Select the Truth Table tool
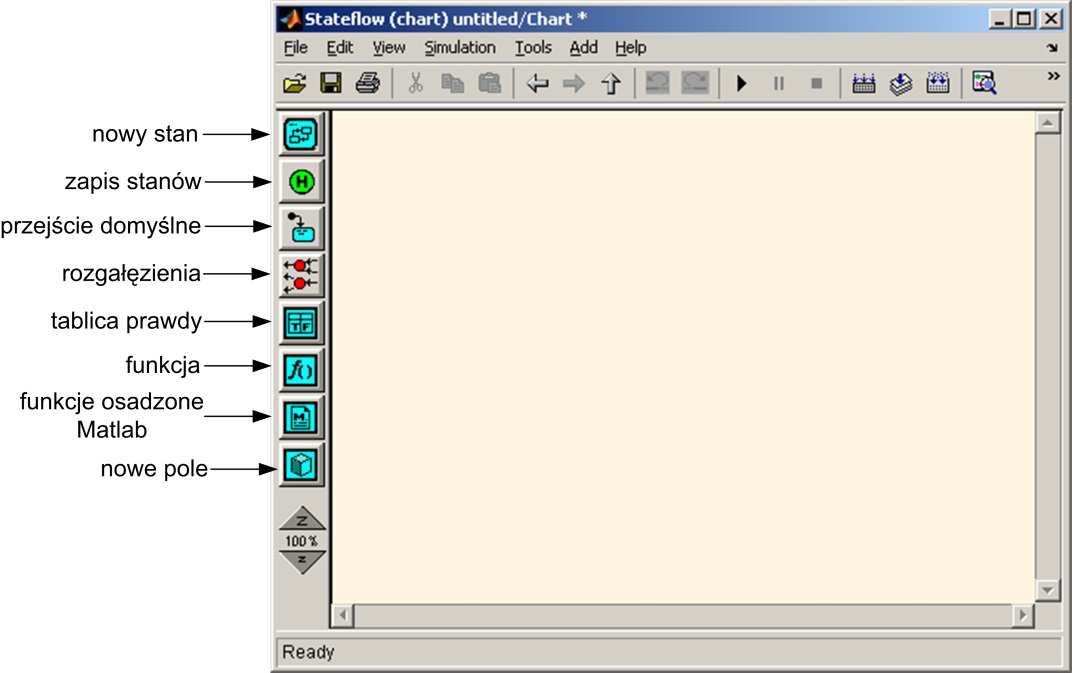1072x673 pixels. click(301, 323)
